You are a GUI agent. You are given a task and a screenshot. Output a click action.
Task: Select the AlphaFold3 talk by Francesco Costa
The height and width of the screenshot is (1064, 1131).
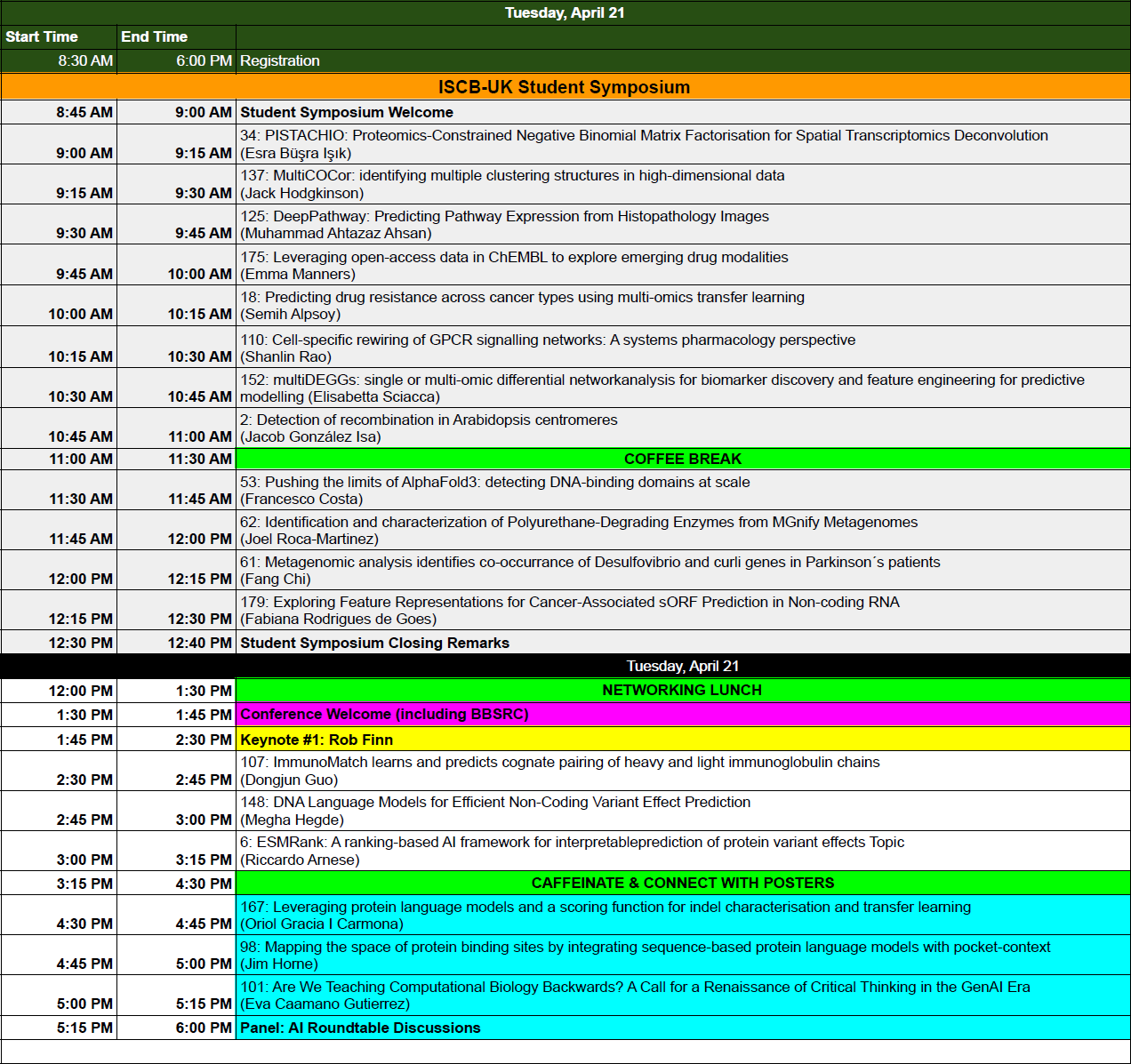(495, 491)
